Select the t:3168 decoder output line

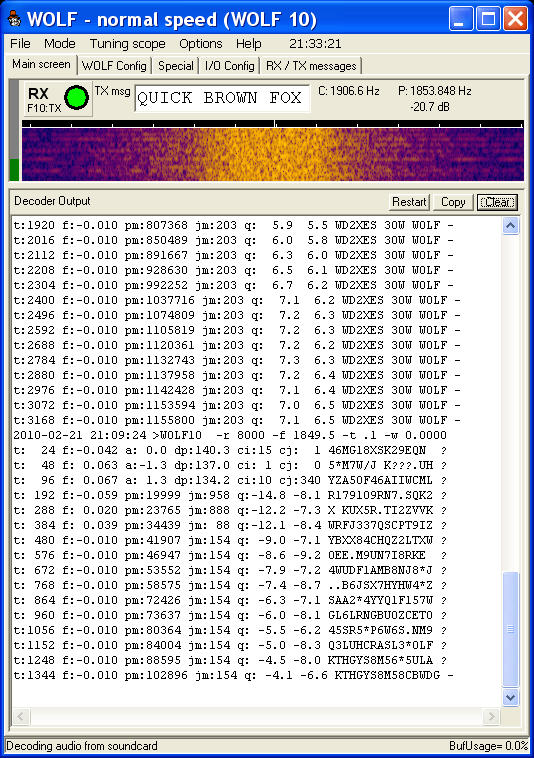pyautogui.click(x=237, y=420)
